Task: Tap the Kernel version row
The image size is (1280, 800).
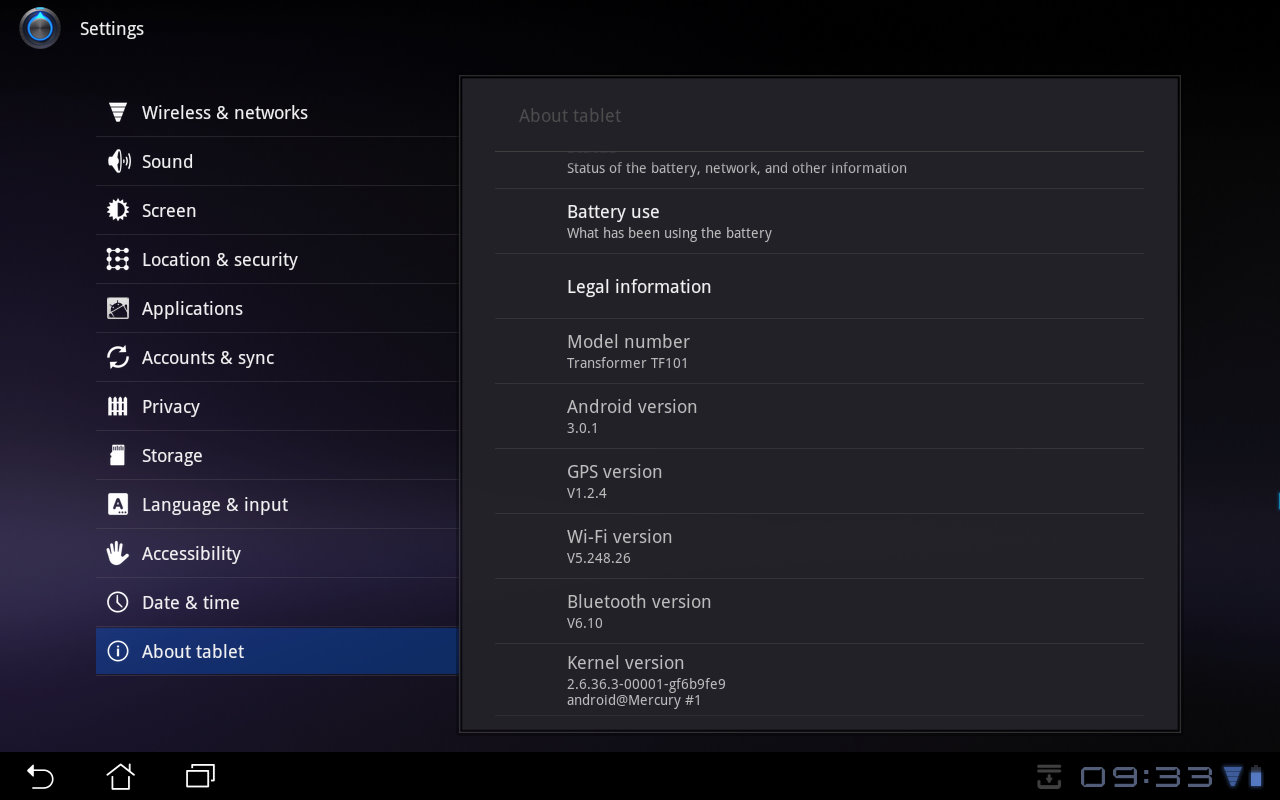Action: 819,680
